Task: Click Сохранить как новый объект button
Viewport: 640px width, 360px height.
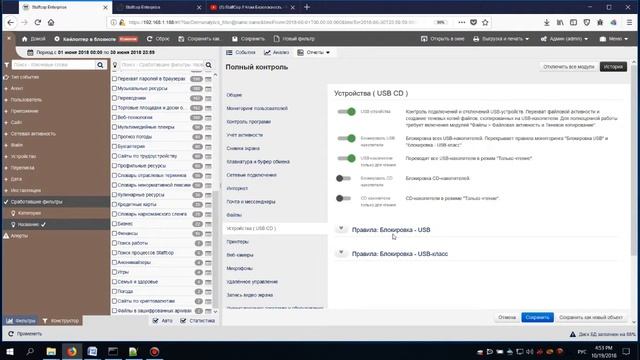Action: [591, 317]
